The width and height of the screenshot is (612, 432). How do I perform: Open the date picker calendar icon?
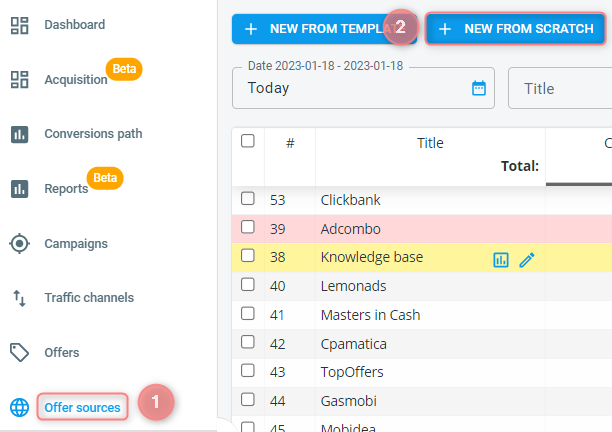pyautogui.click(x=479, y=88)
